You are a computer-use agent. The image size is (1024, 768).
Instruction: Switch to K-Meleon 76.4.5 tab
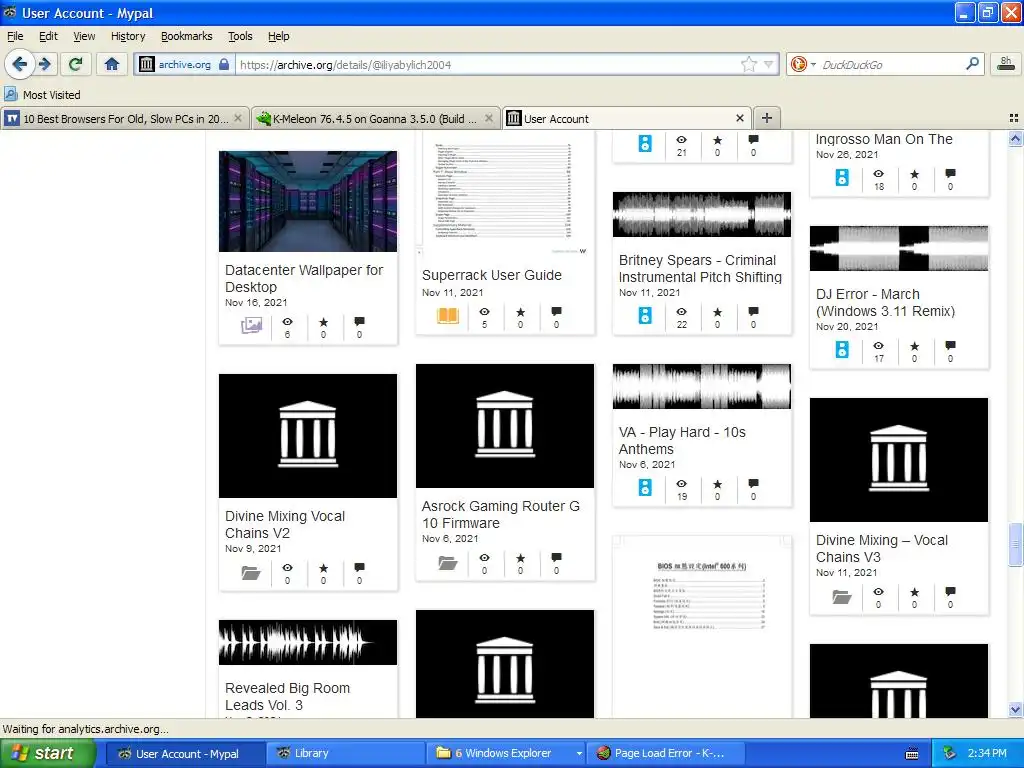(376, 118)
